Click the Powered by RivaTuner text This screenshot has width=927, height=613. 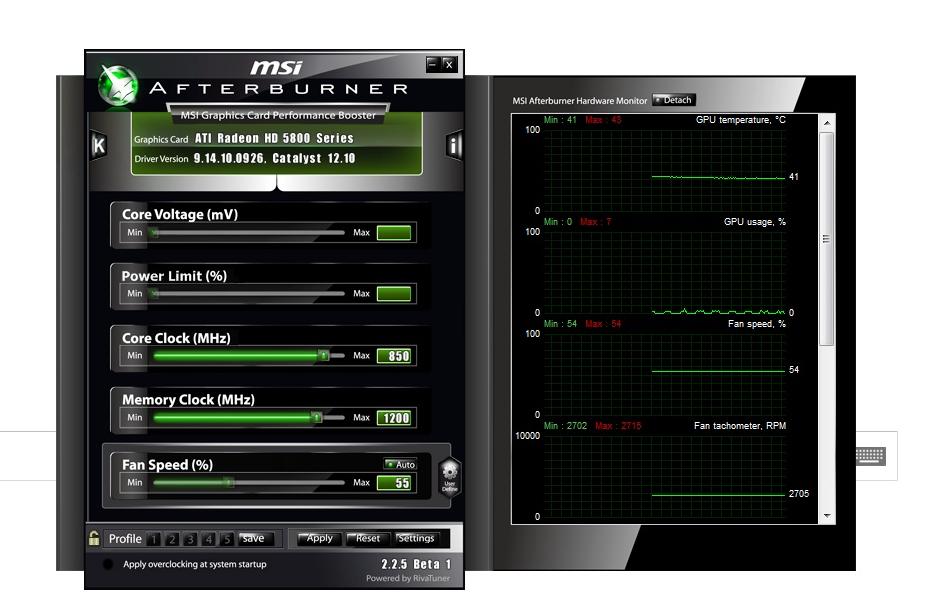pos(408,578)
